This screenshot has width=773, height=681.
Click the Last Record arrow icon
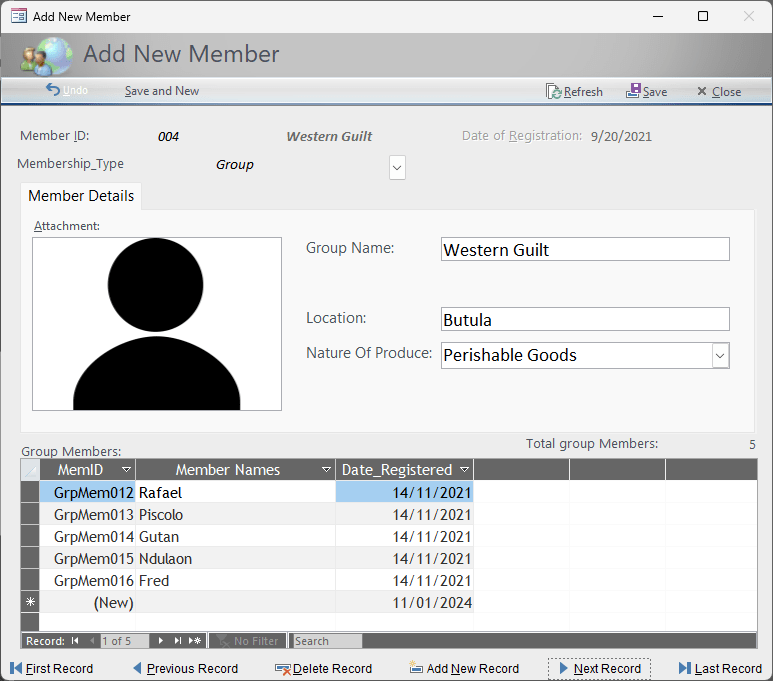click(x=685, y=668)
